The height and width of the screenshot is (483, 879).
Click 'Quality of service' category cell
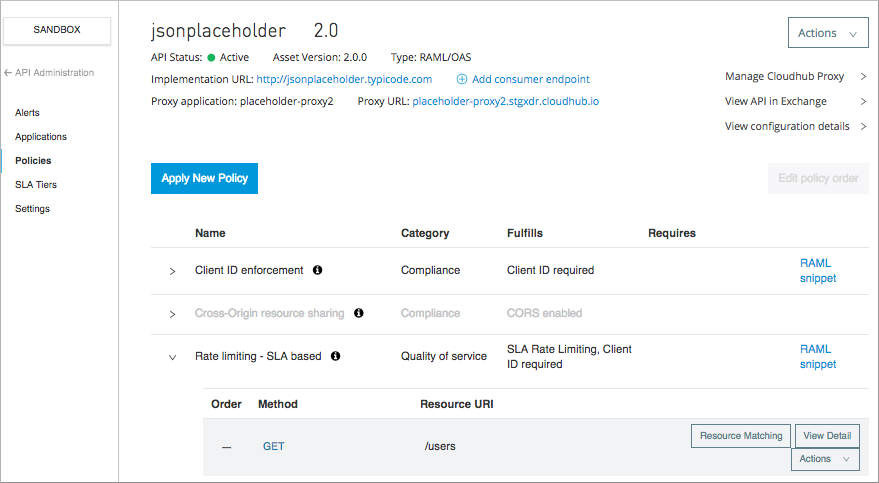[x=443, y=356]
